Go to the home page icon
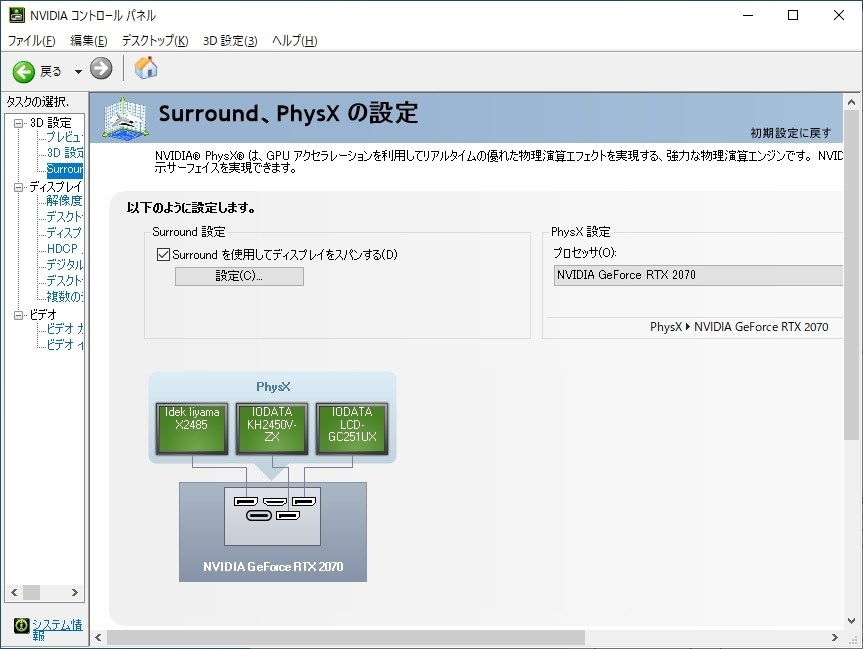Screen dimensions: 863x649 point(146,68)
